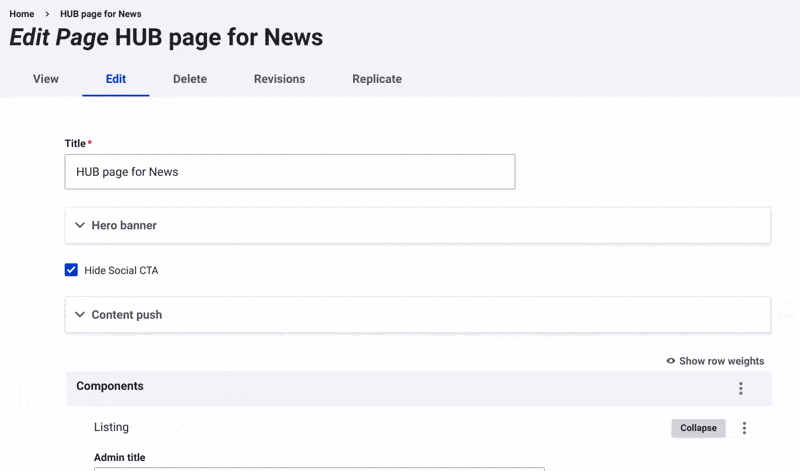The width and height of the screenshot is (800, 471).
Task: Click the Home breadcrumb link
Action: click(x=22, y=14)
